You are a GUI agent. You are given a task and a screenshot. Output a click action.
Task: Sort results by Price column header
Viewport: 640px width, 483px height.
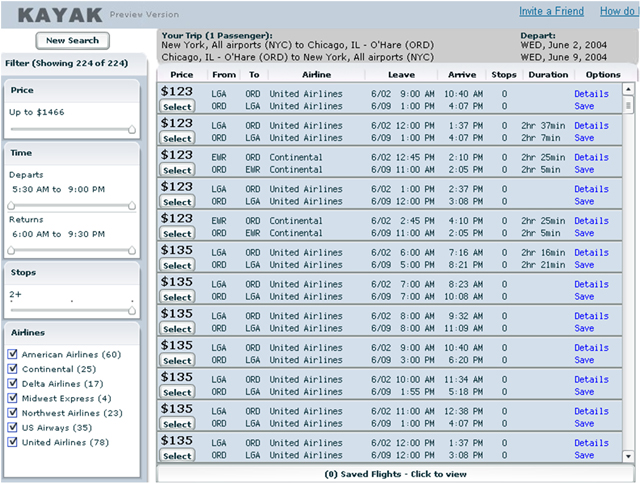pos(182,75)
